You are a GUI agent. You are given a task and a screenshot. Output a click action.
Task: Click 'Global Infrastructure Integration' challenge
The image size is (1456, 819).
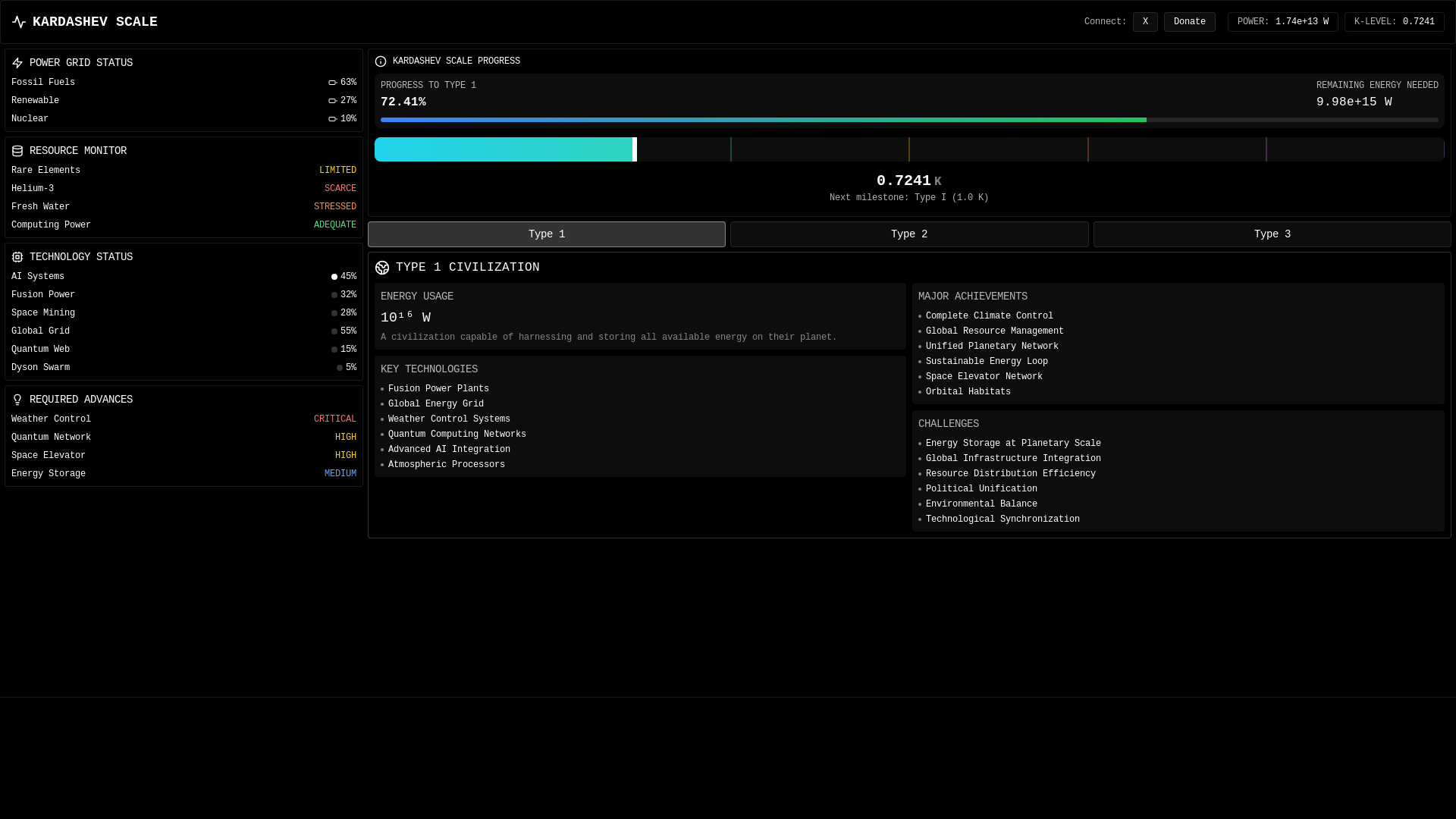tap(1013, 459)
